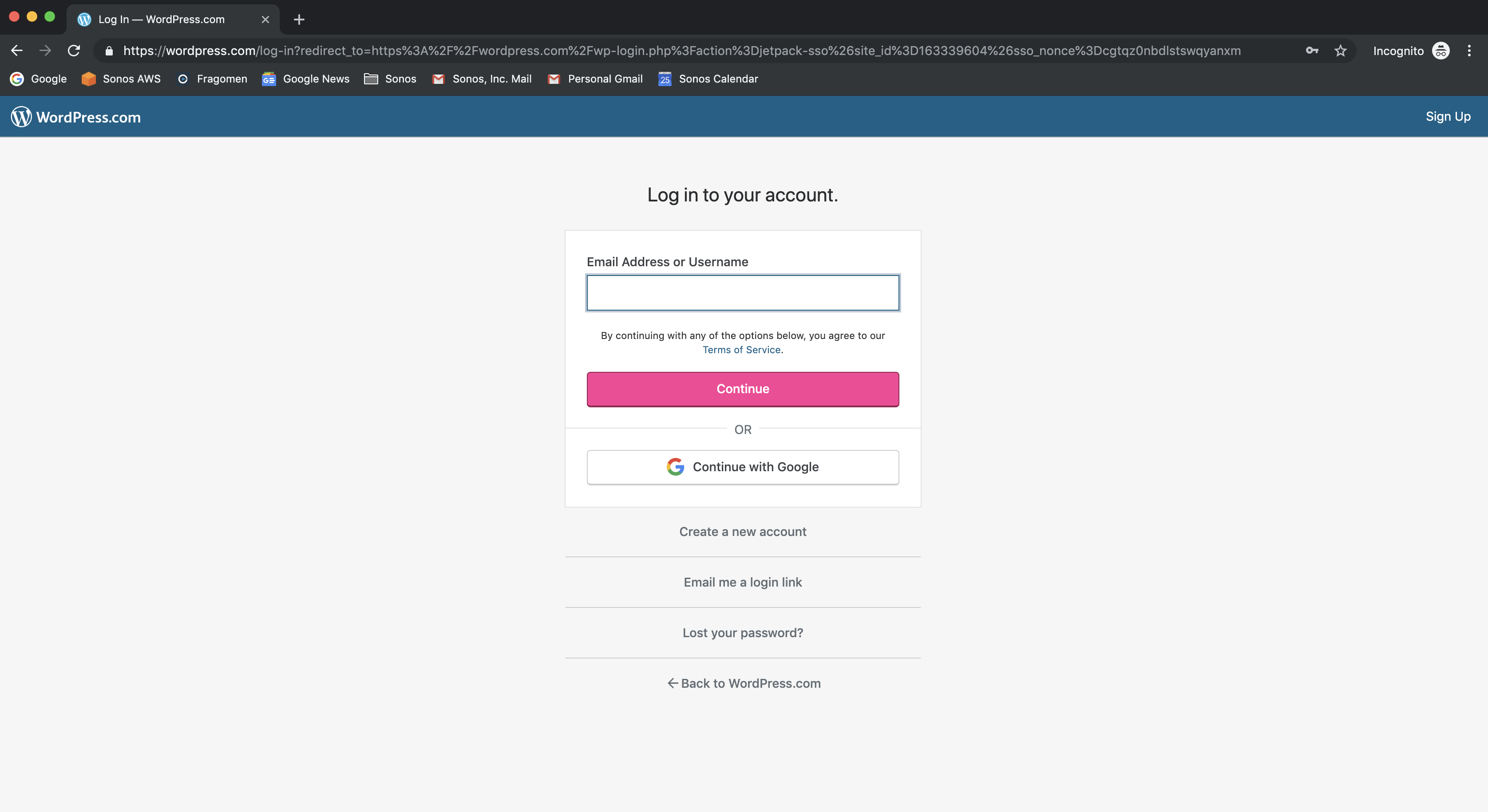This screenshot has height=812, width=1488.
Task: Click Lost your password link
Action: (x=743, y=633)
